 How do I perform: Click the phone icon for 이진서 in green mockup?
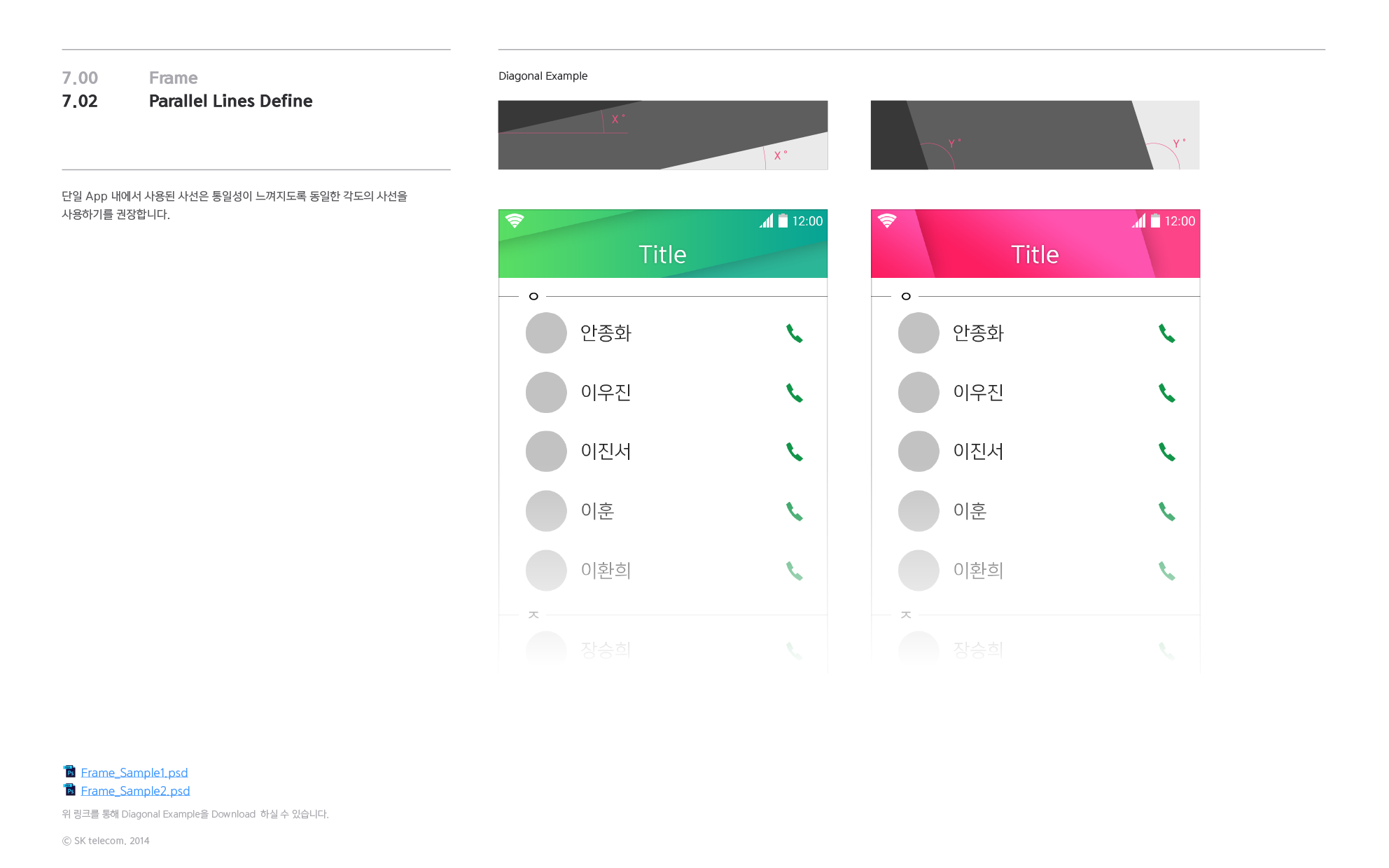click(794, 451)
